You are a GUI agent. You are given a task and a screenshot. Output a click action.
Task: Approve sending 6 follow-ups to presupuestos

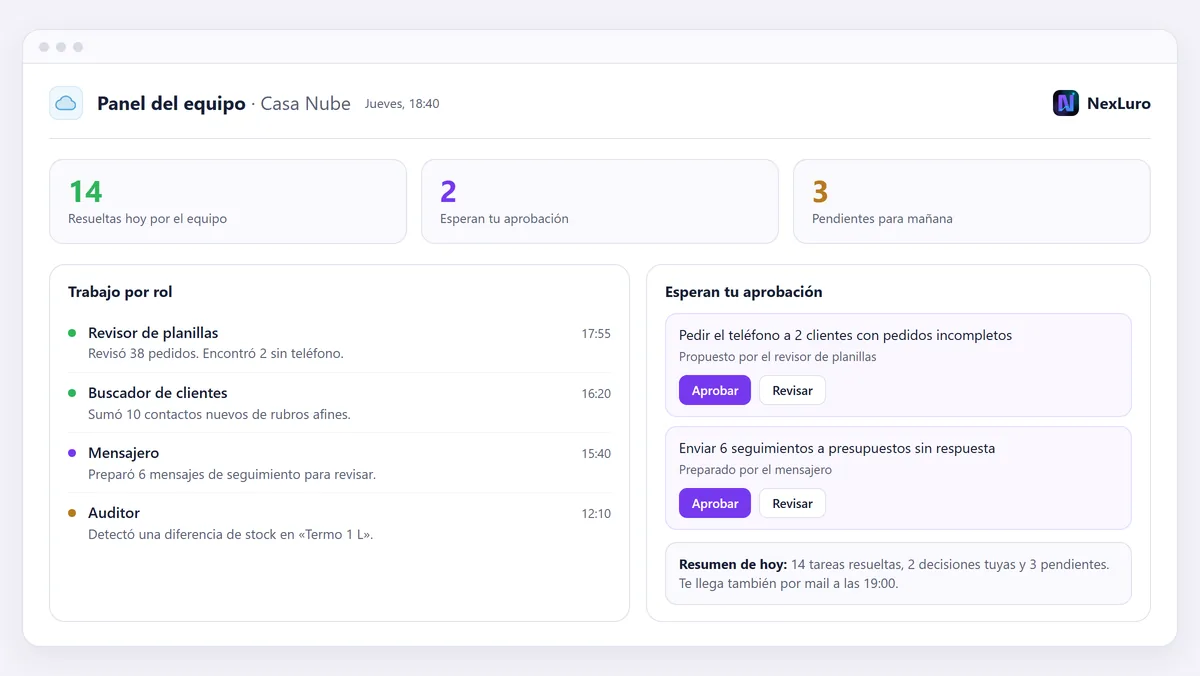[x=715, y=503]
